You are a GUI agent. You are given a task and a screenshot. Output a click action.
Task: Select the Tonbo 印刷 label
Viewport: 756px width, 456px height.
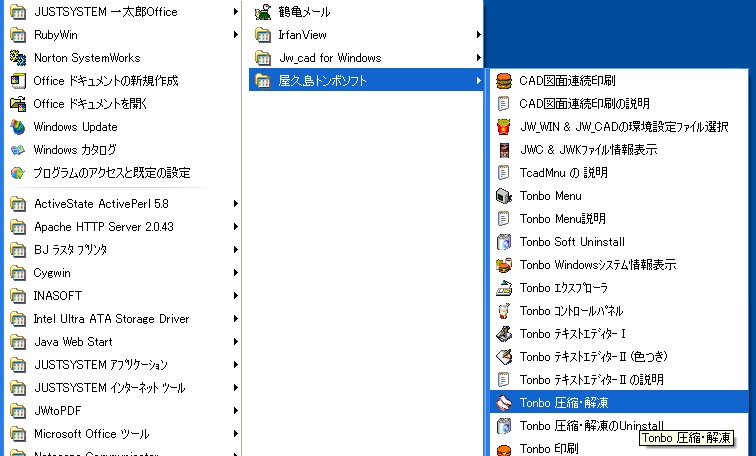(x=549, y=449)
